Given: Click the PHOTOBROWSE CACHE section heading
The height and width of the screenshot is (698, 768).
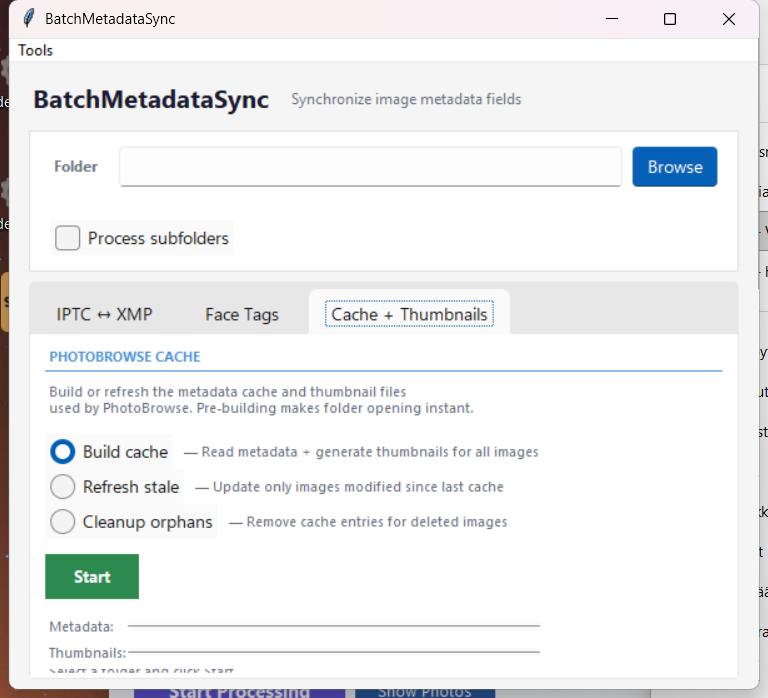Looking at the screenshot, I should point(125,357).
